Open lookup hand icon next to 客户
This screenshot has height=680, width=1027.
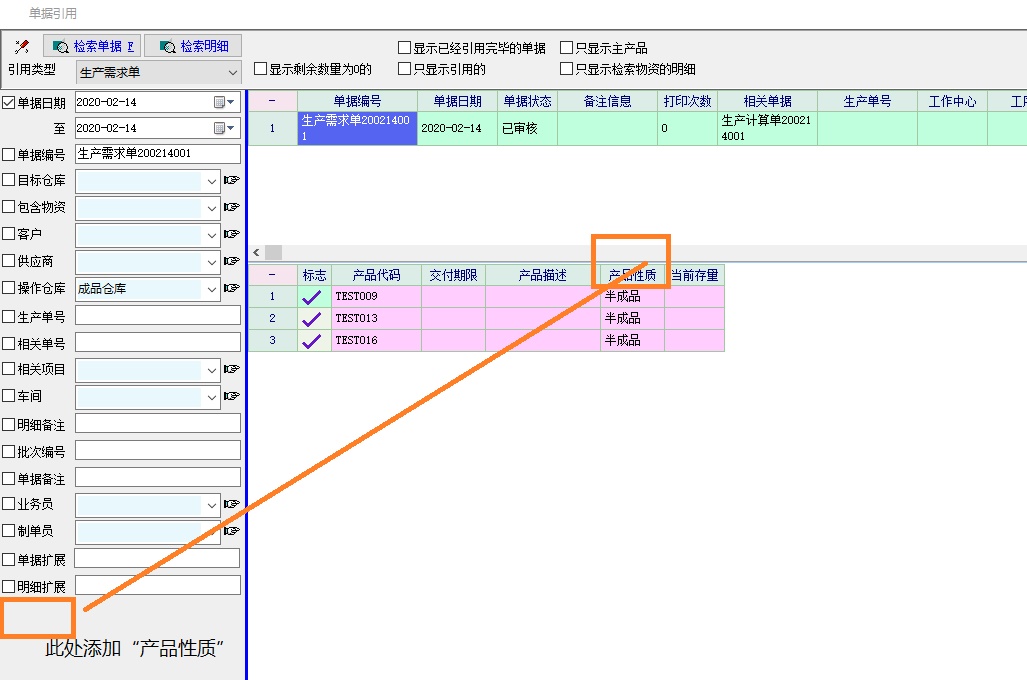pyautogui.click(x=232, y=234)
